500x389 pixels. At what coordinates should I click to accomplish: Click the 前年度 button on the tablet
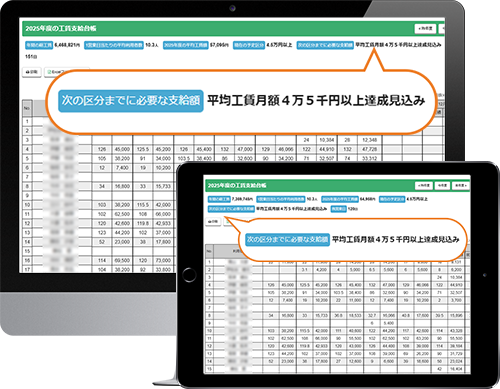(424, 185)
